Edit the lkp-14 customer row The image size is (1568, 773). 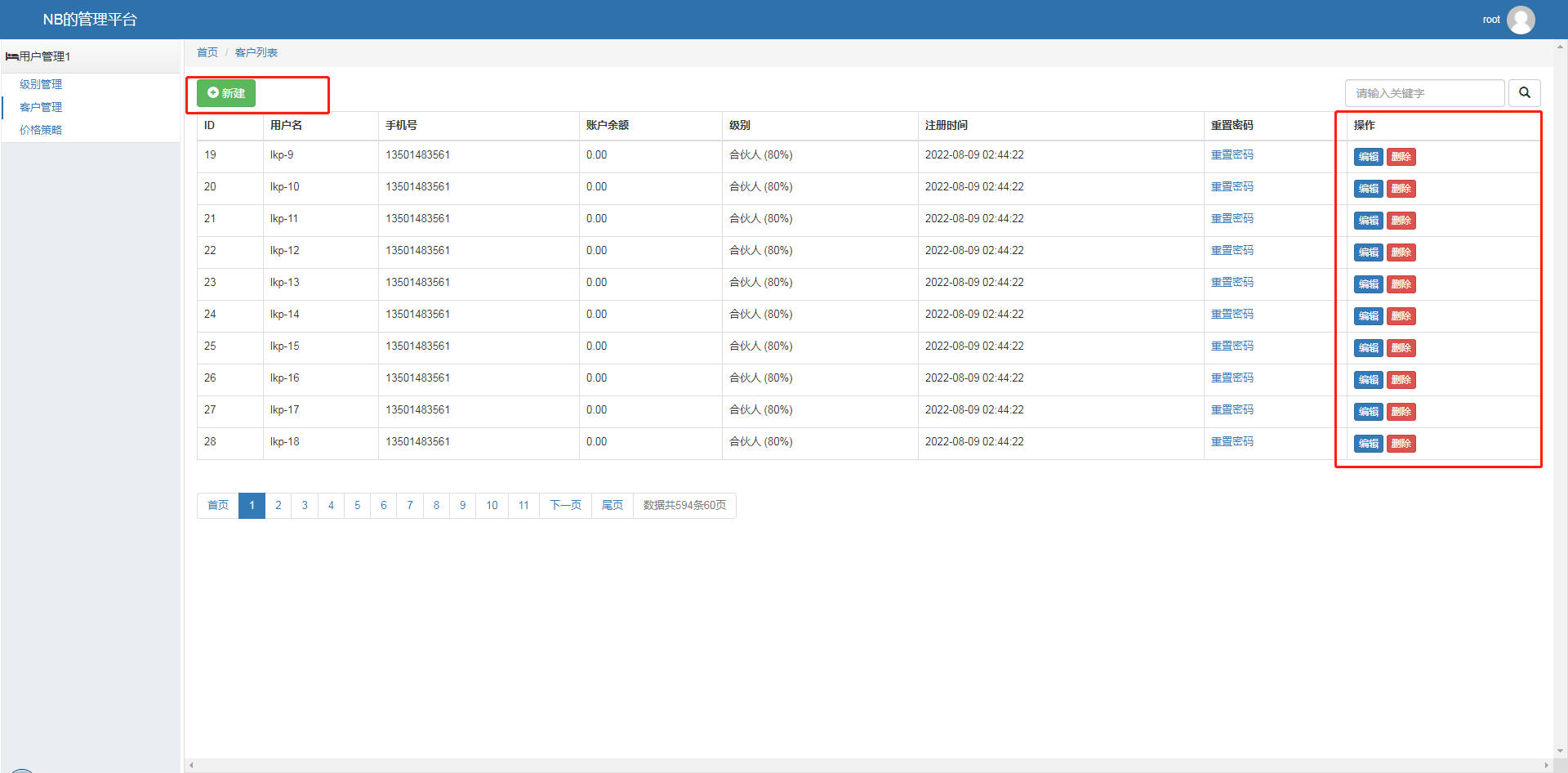[x=1368, y=316]
